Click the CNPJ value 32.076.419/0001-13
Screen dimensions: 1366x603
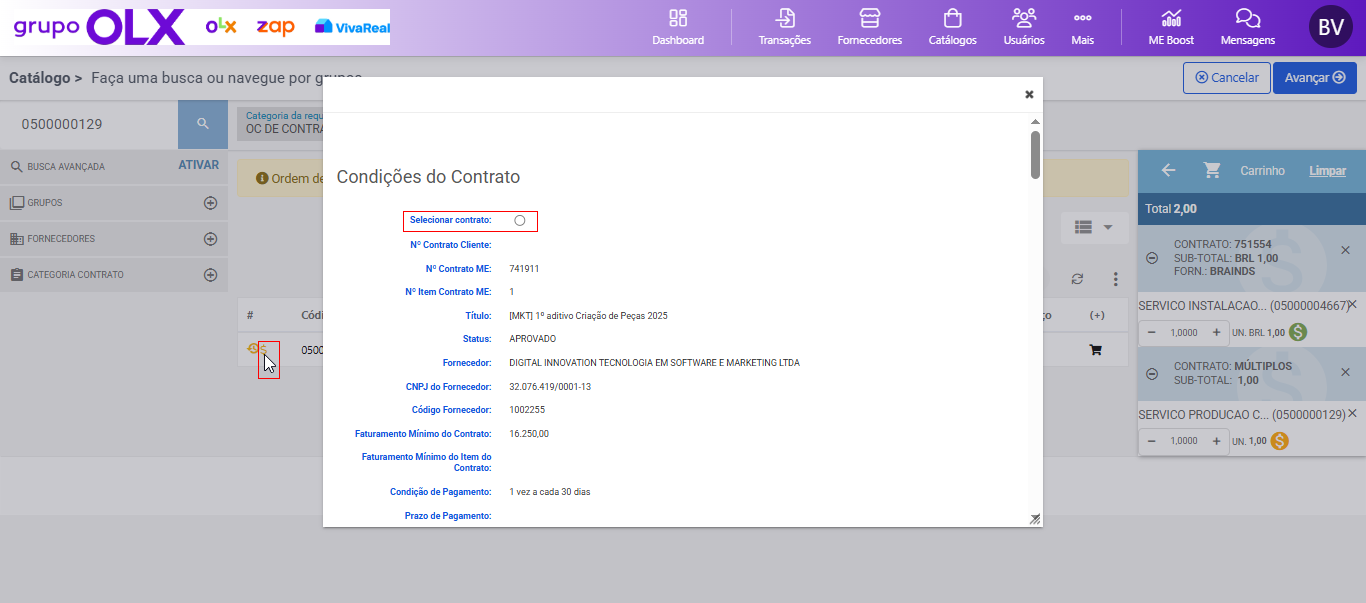pyautogui.click(x=550, y=386)
